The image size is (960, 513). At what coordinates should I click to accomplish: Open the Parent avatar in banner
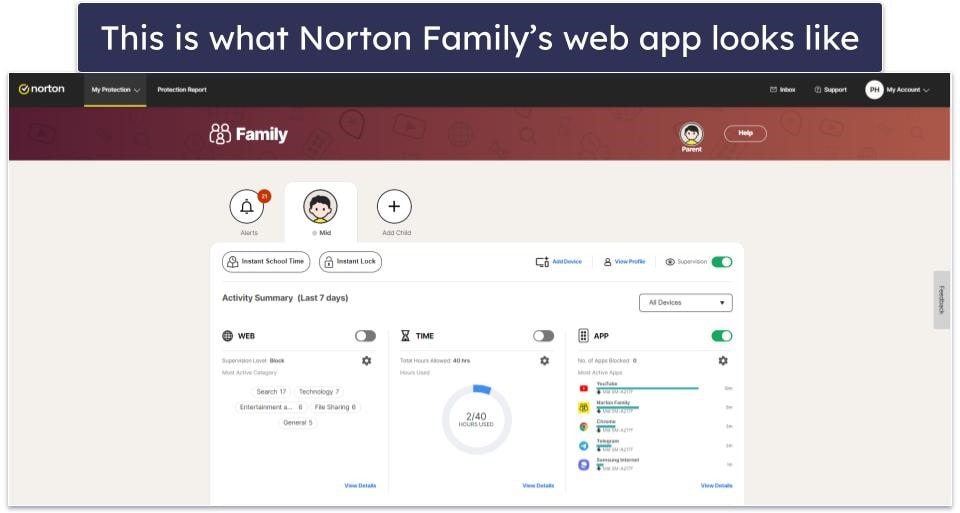coord(691,133)
